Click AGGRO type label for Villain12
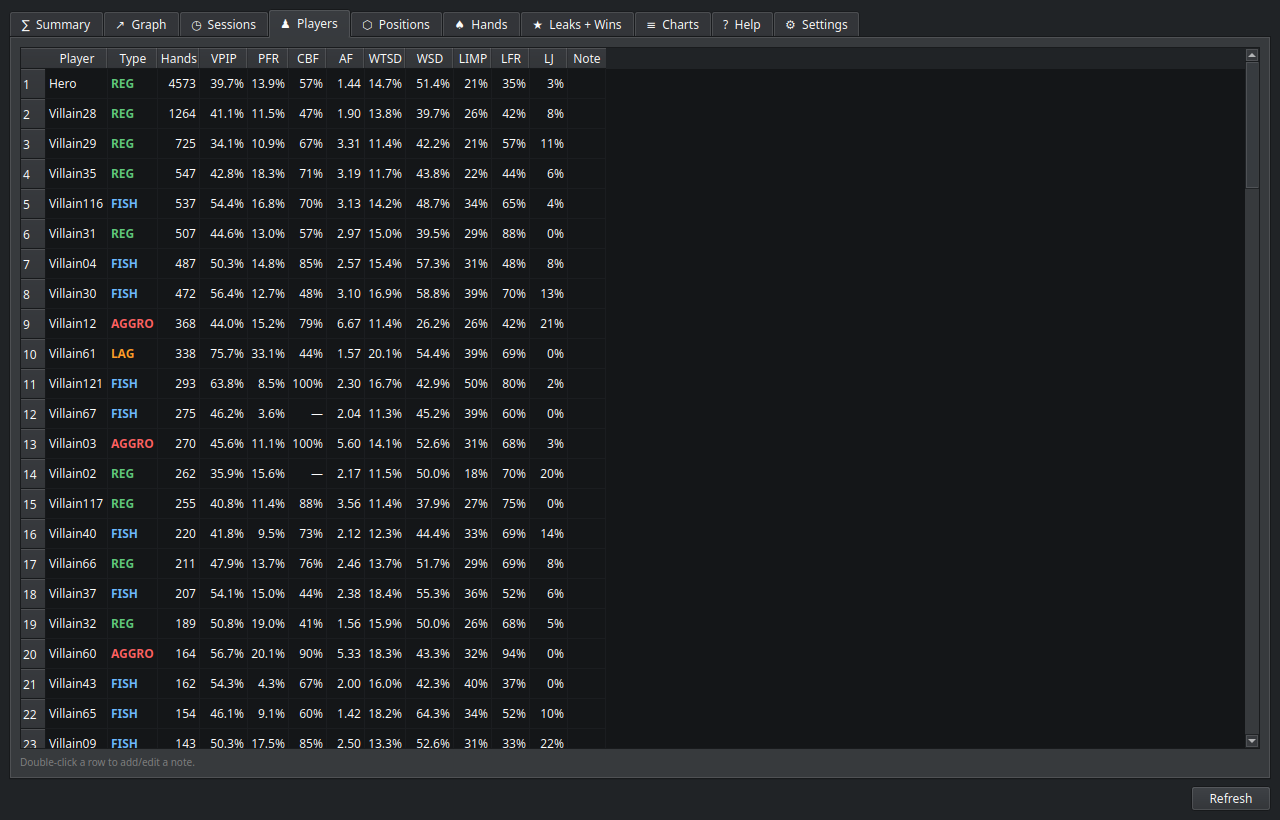The image size is (1280, 820). [x=132, y=324]
